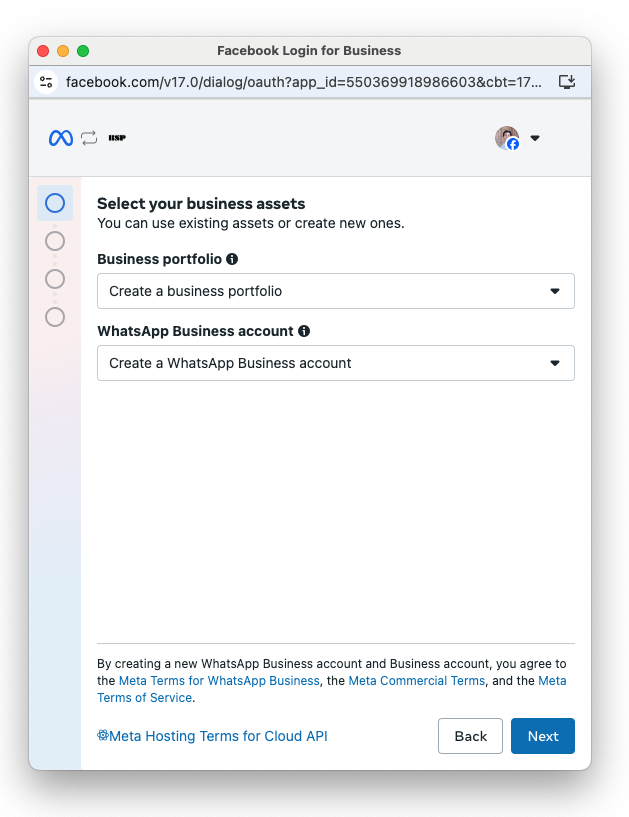Open the Create a business portfolio dropdown

click(x=336, y=291)
